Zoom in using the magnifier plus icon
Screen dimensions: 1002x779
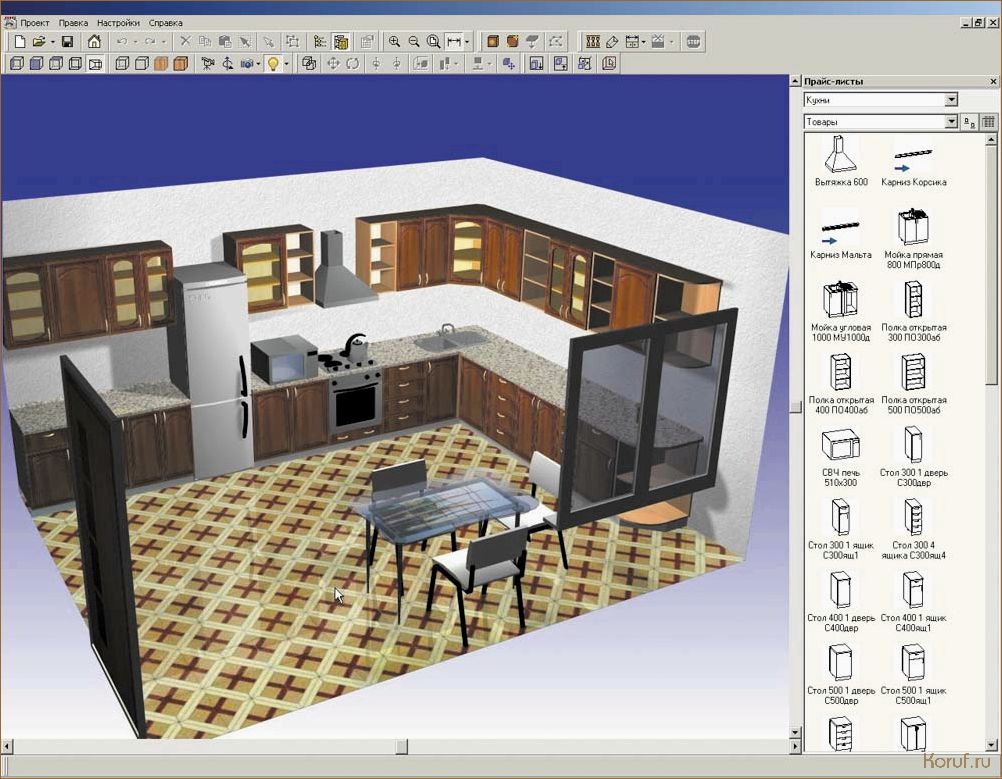(395, 42)
